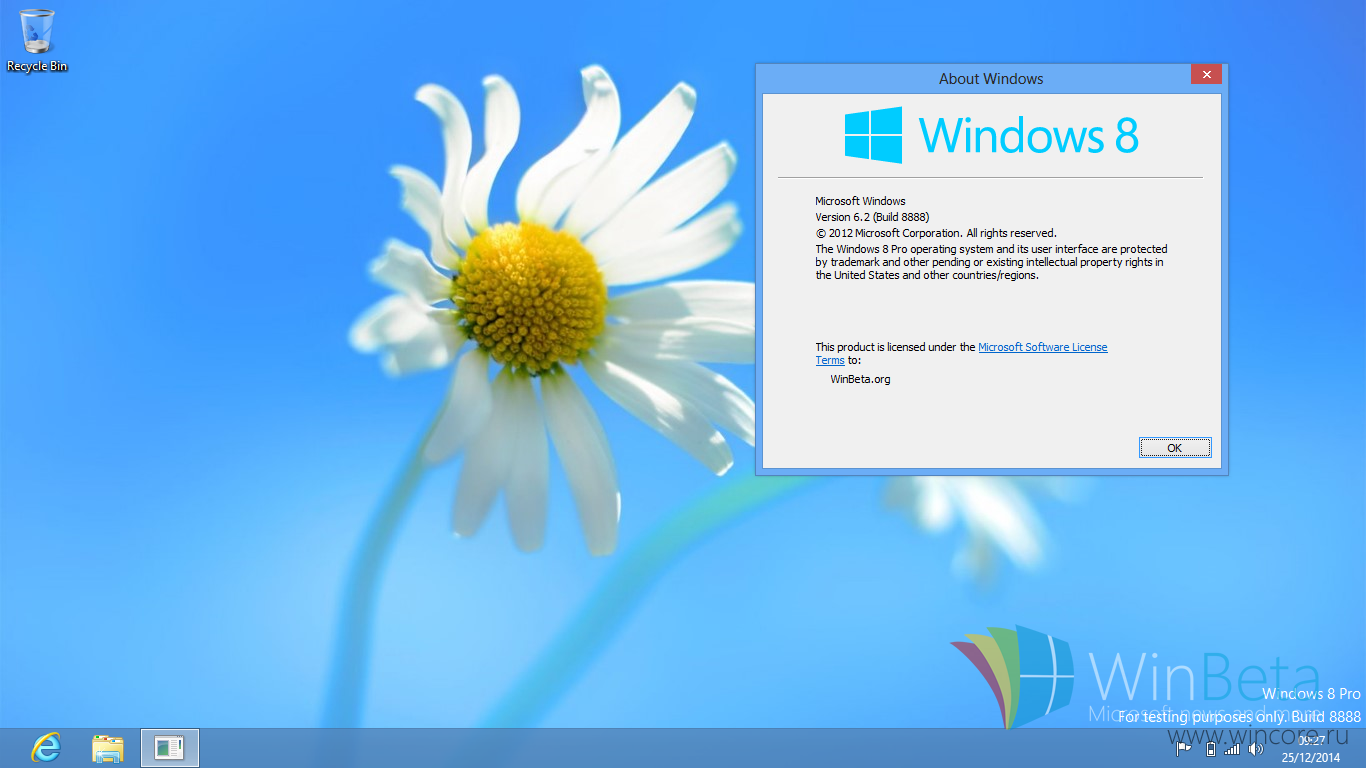Screen dimensions: 1366x768
Task: Select the "Version 6.2 (Build 8888)" text
Action: pos(872,217)
